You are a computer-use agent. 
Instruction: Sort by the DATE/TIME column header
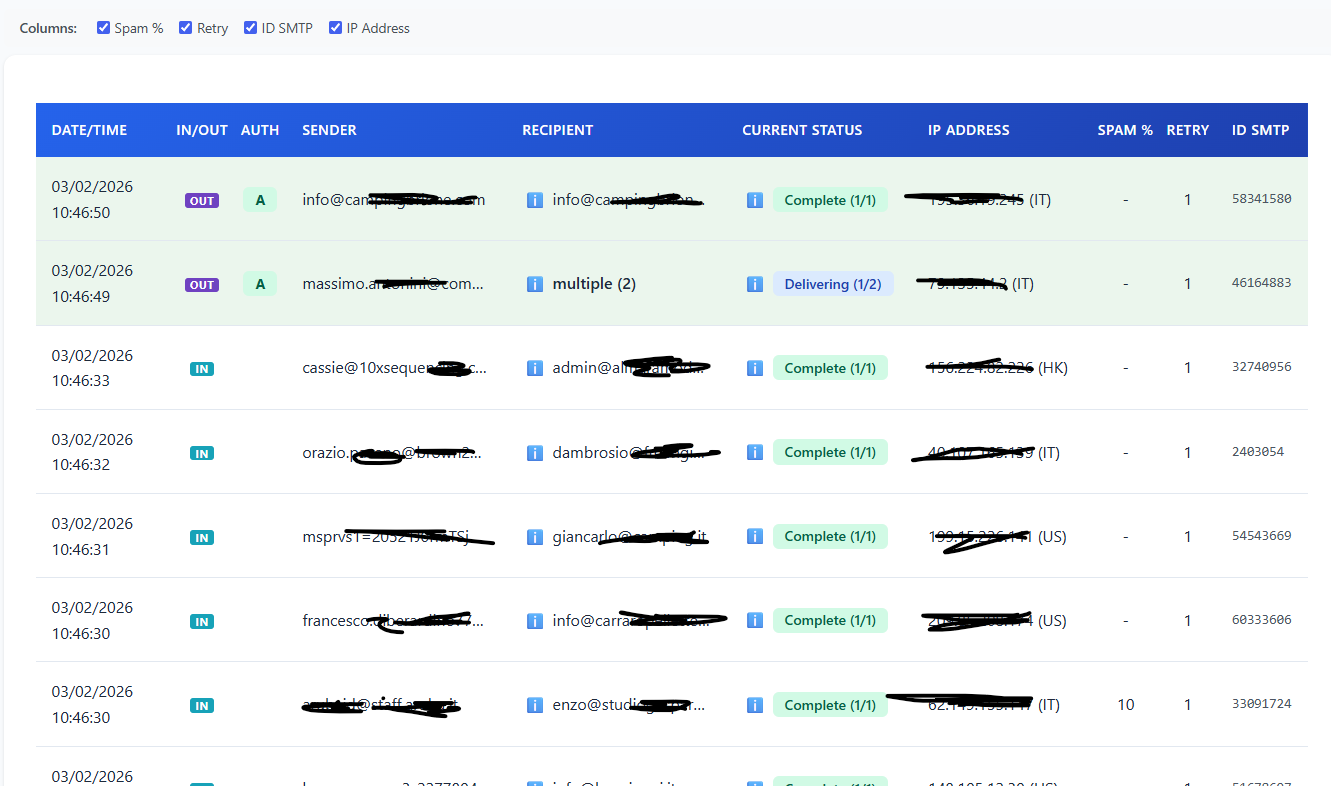pos(89,130)
